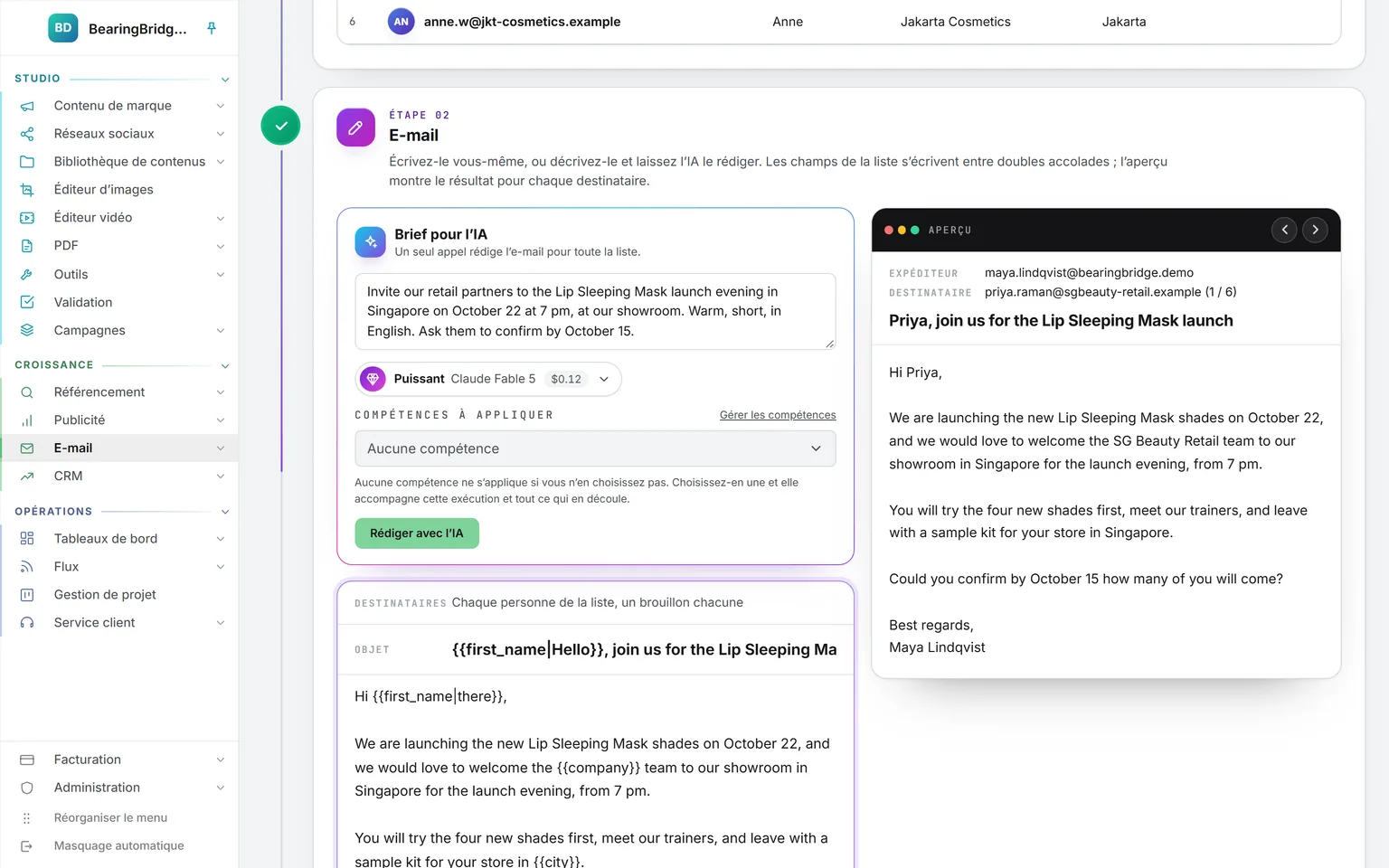The height and width of the screenshot is (868, 1389).
Task: Edit the OBJET subject line field
Action: click(x=644, y=649)
